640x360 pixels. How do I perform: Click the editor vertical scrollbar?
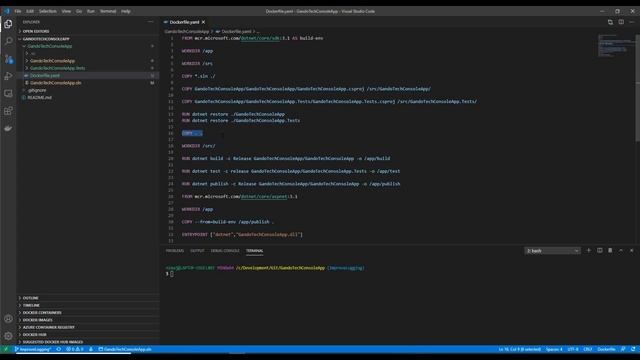coord(638,88)
